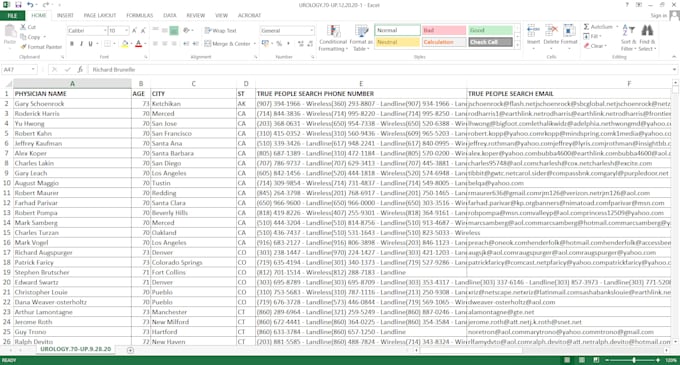Open Find & Select binoculars

[647, 37]
